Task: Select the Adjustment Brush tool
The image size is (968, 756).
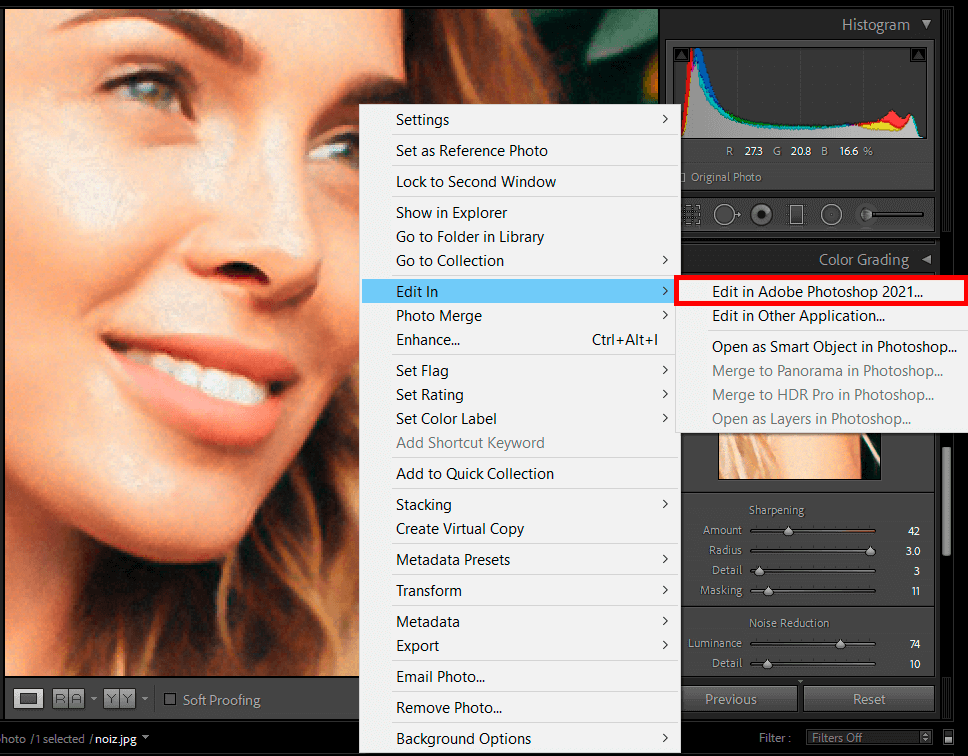Action: click(x=891, y=215)
